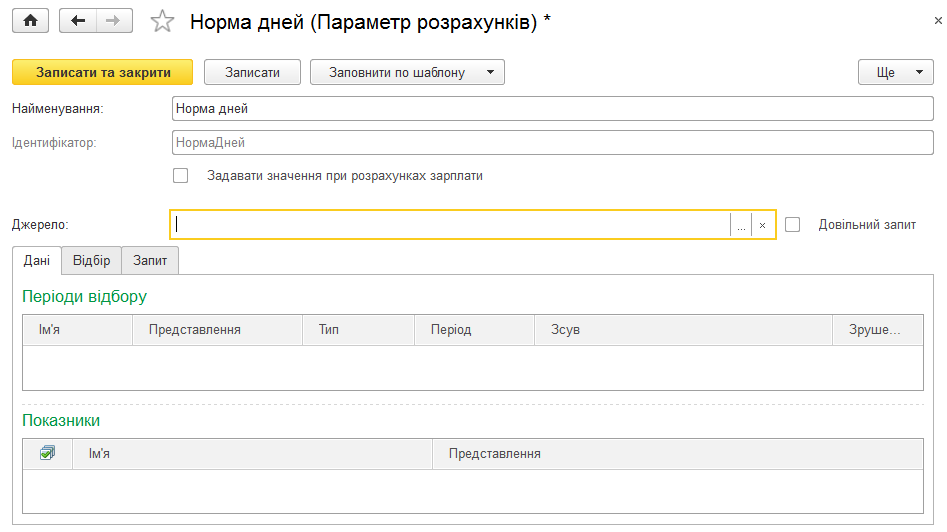Switch to the Дані tab
Viewport: 947px width, 532px height.
(37, 260)
